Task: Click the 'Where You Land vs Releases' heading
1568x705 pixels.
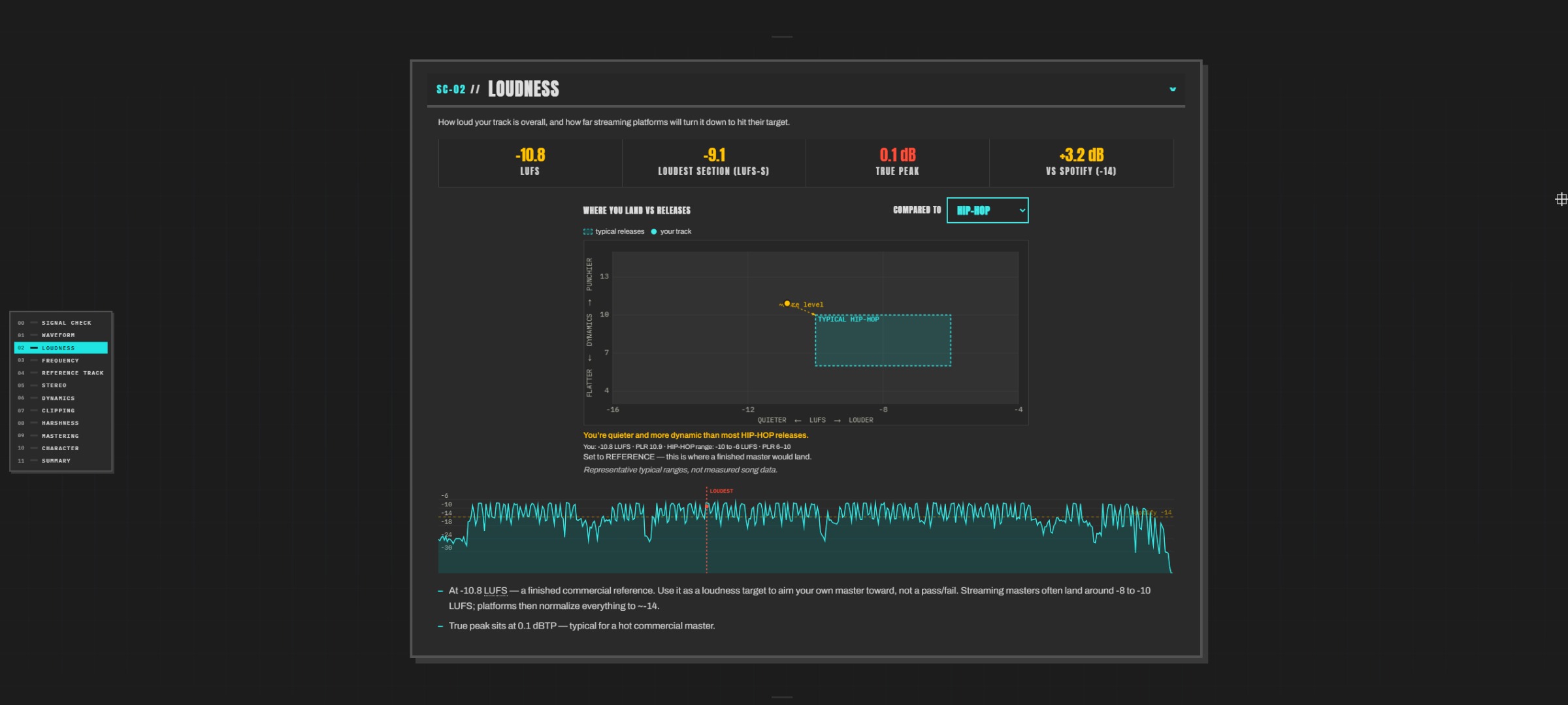Action: coord(636,210)
